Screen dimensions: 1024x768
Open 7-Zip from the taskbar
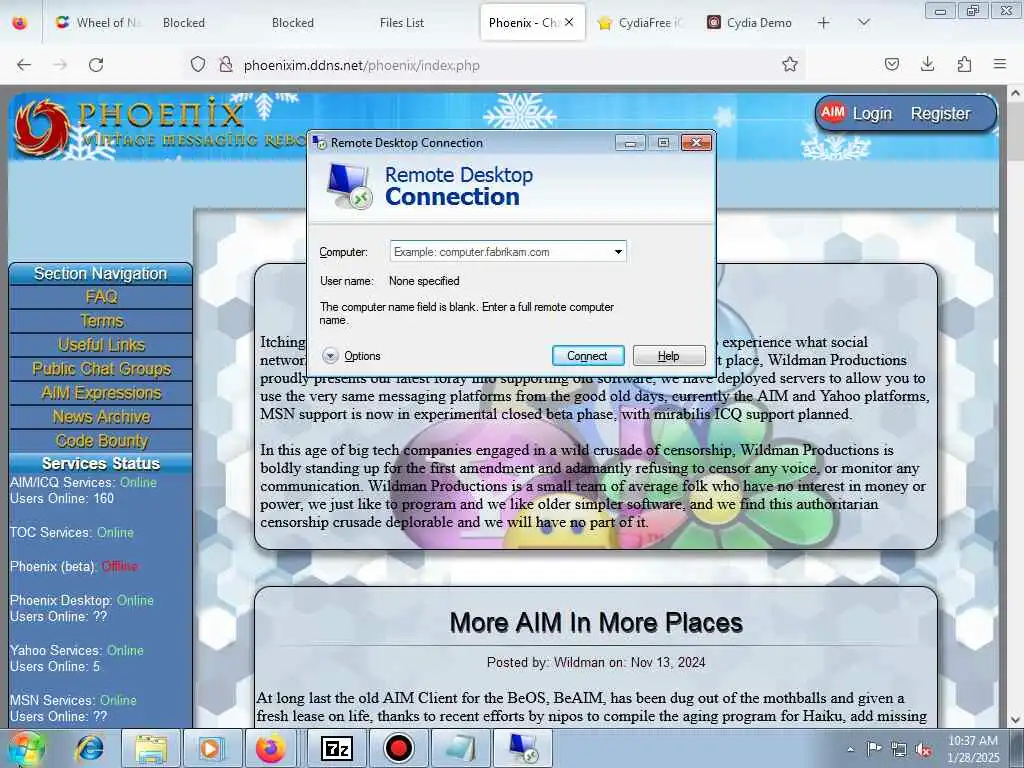coord(337,748)
